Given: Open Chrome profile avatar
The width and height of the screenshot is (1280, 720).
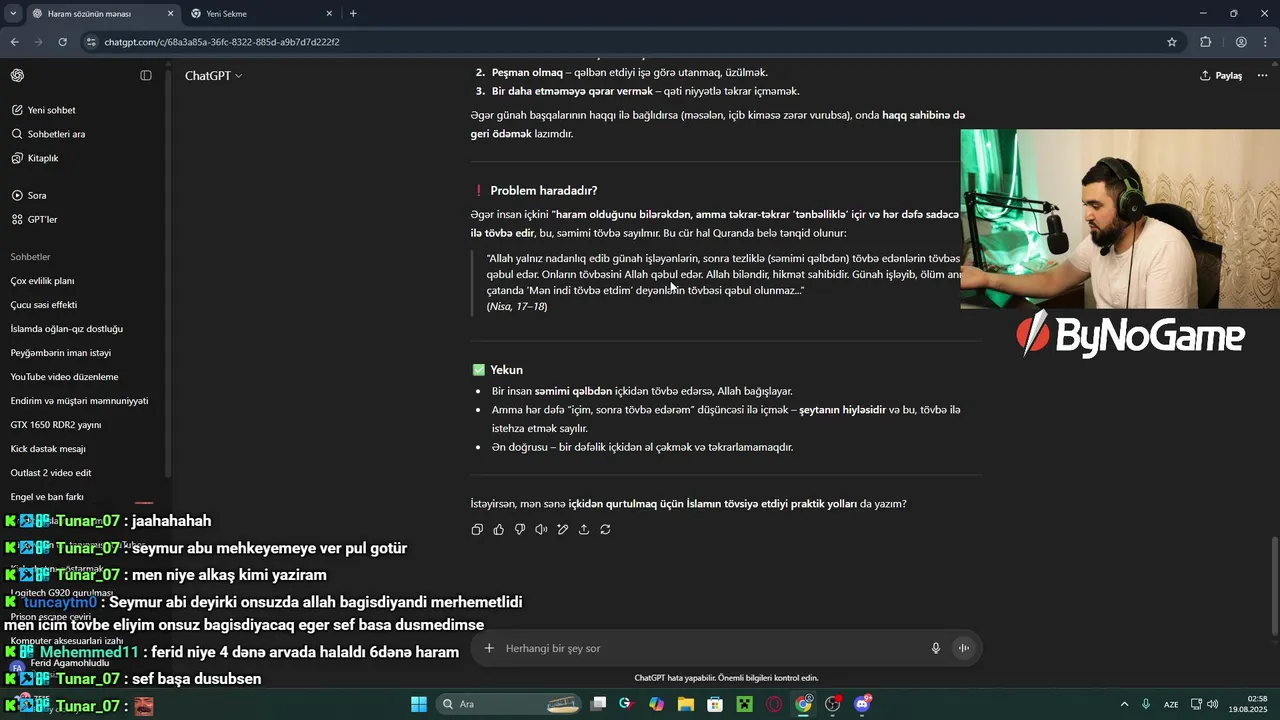Looking at the screenshot, I should tap(1241, 42).
